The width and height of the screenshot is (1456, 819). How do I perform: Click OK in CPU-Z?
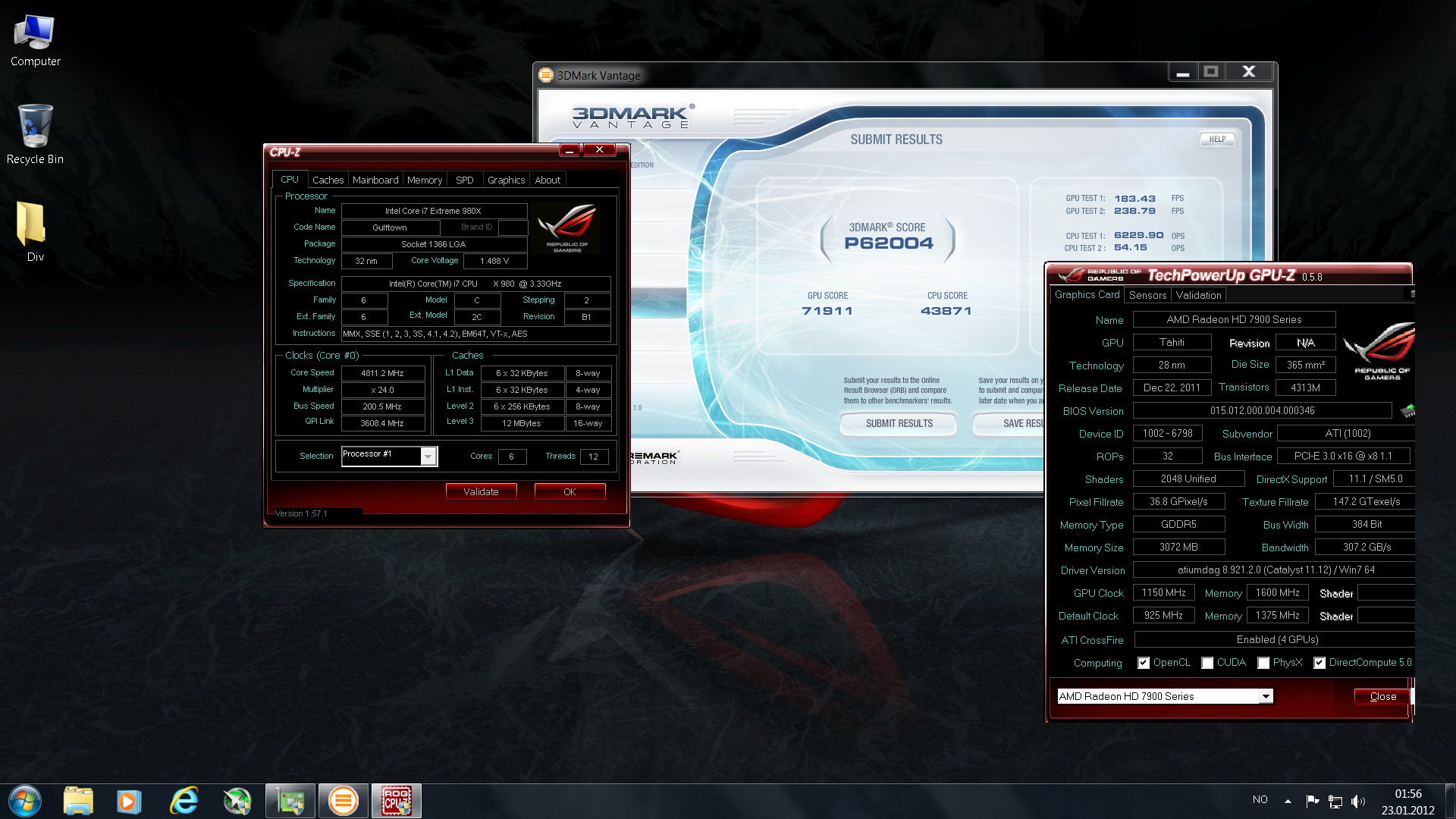coord(570,491)
